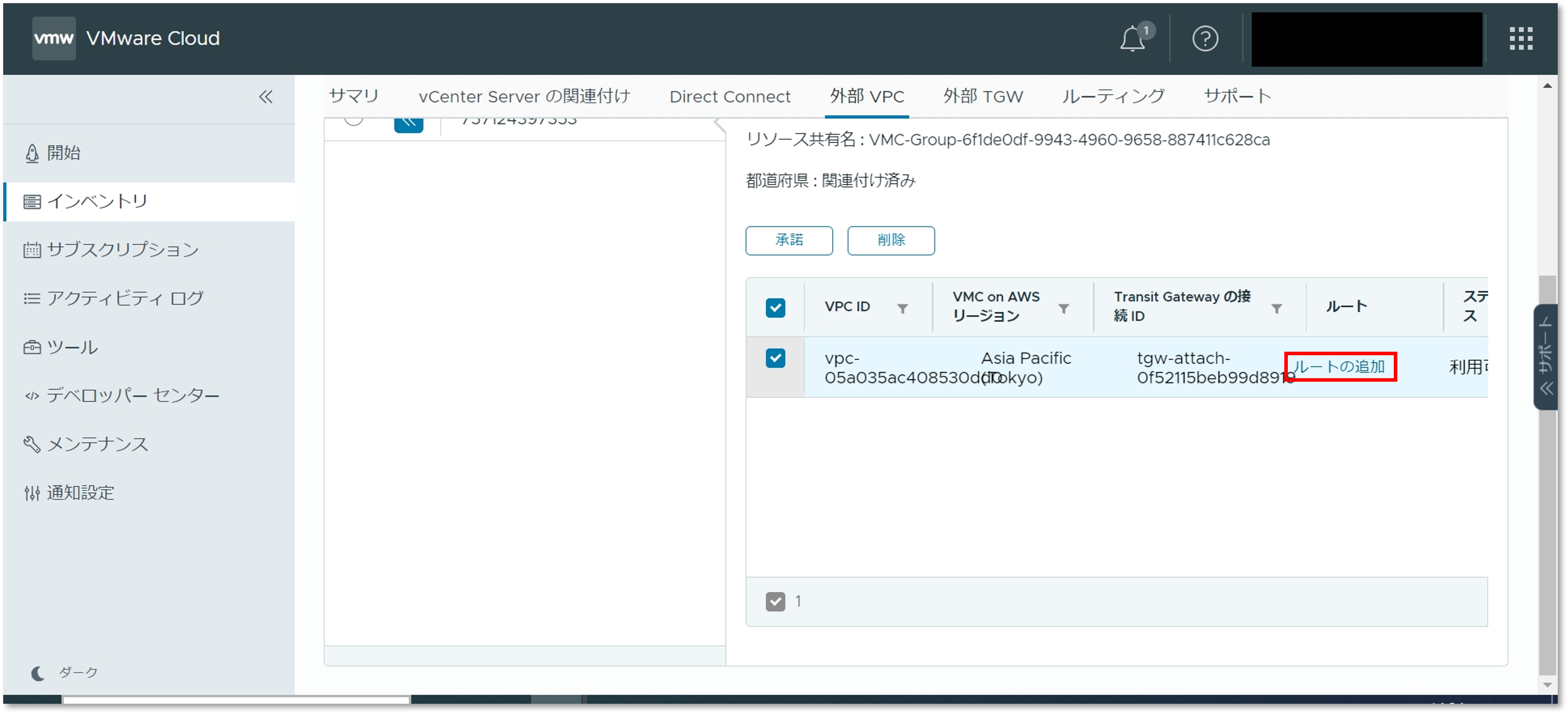Click the scrollbar up arrow
Image resolution: width=1568 pixels, height=714 pixels.
(x=1547, y=86)
